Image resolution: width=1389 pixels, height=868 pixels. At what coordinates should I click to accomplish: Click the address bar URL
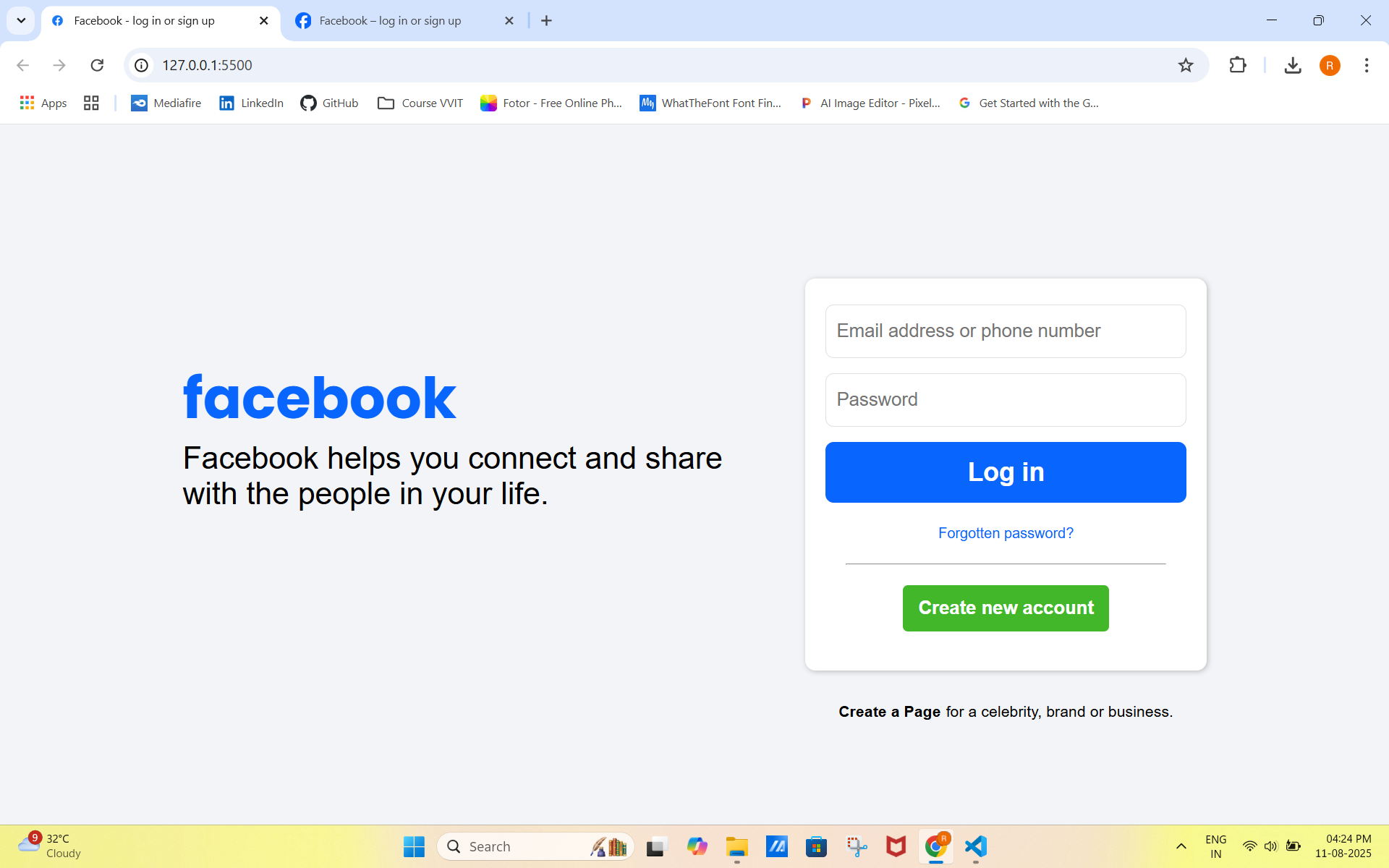[207, 65]
